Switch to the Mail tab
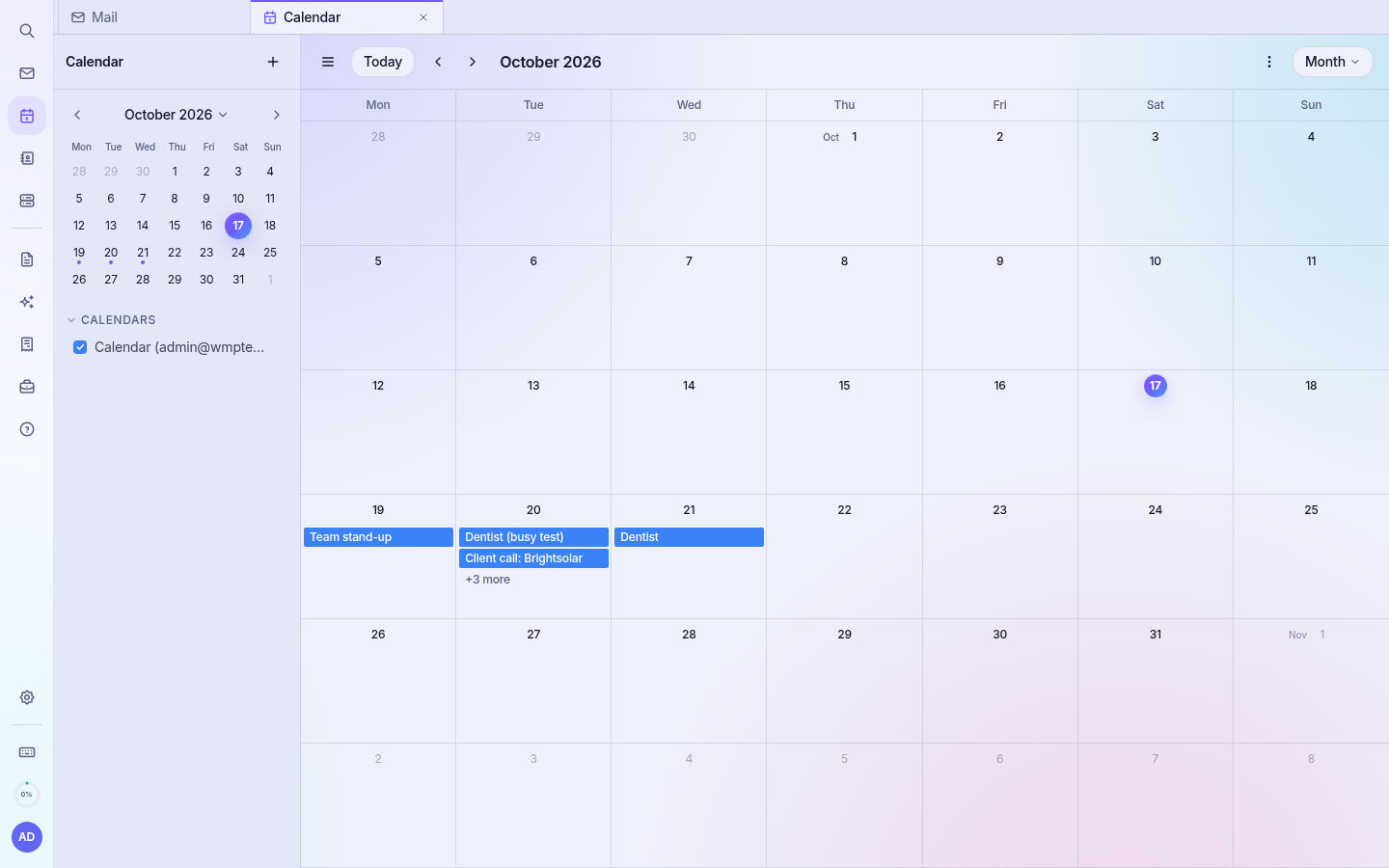This screenshot has width=1389, height=868. coord(154,17)
